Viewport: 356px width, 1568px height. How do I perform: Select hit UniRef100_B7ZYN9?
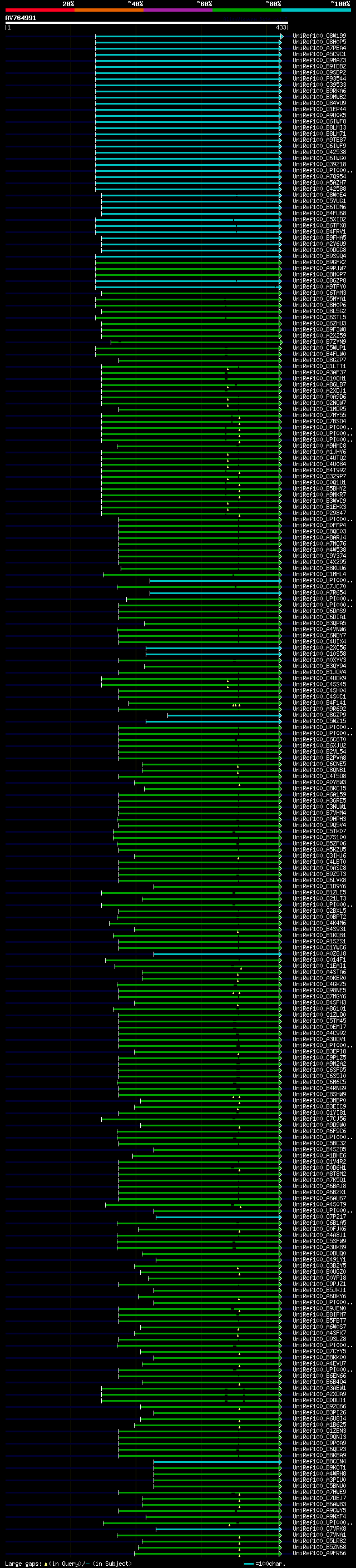[319, 342]
